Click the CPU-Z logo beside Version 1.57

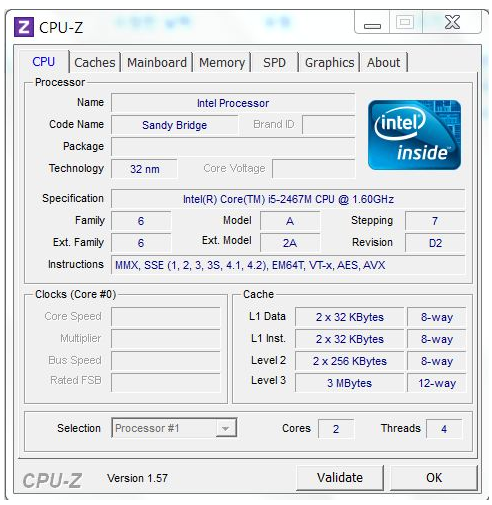[52, 480]
